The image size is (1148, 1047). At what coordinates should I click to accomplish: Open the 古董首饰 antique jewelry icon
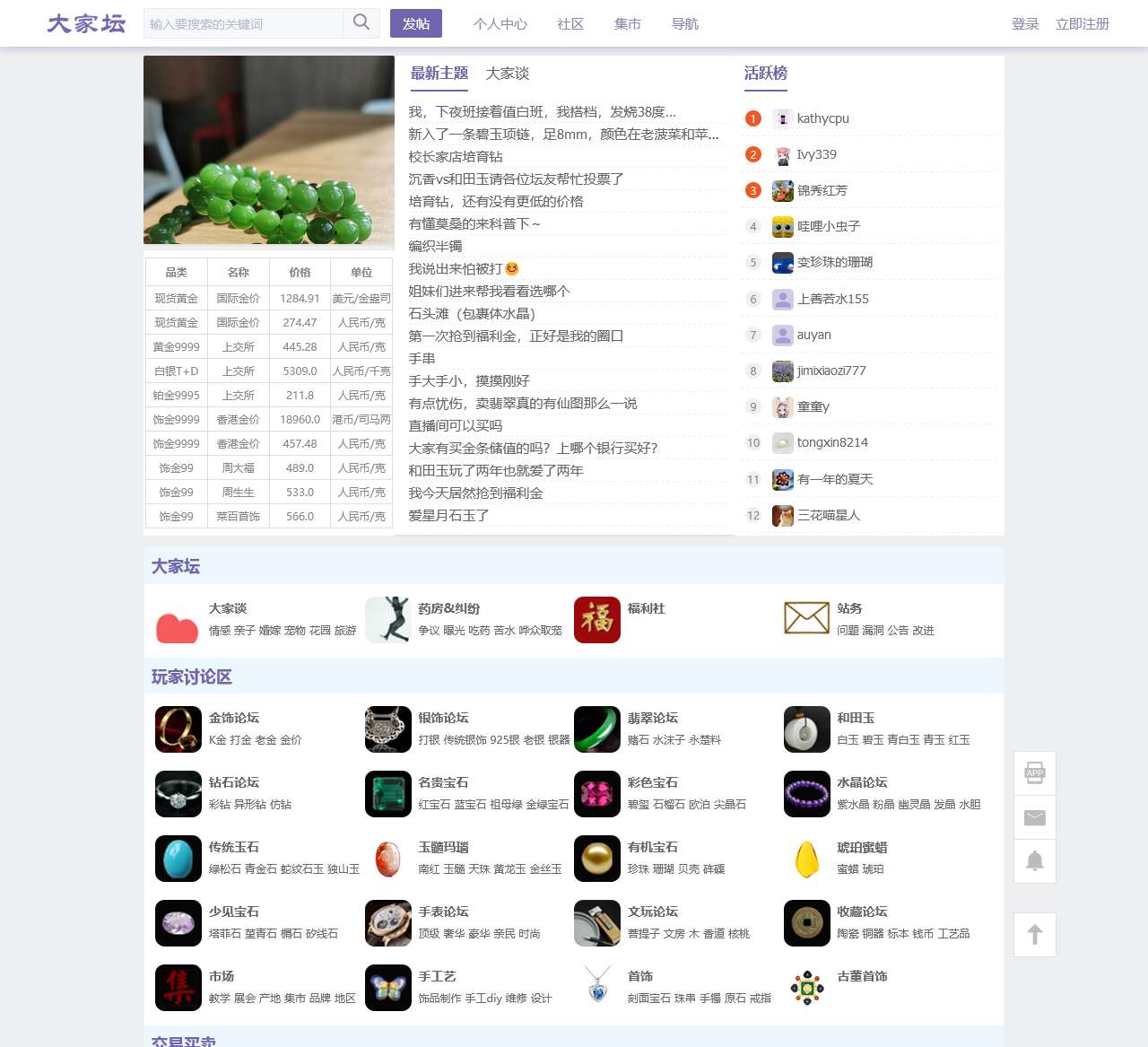806,988
